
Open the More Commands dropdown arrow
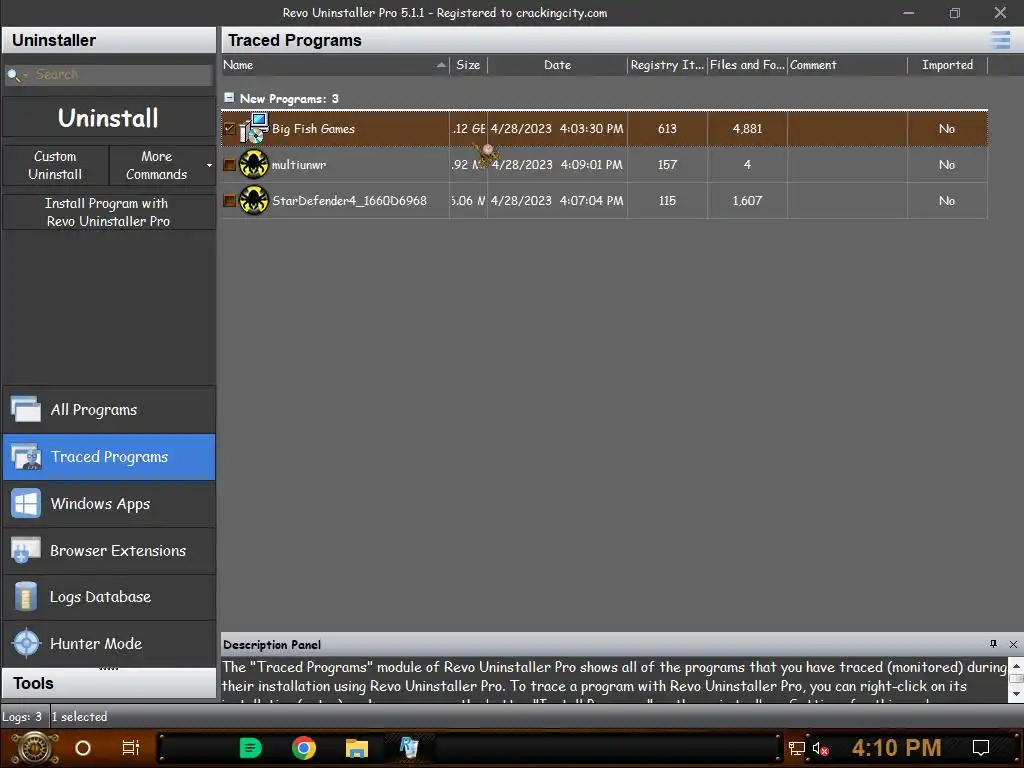[x=209, y=165]
